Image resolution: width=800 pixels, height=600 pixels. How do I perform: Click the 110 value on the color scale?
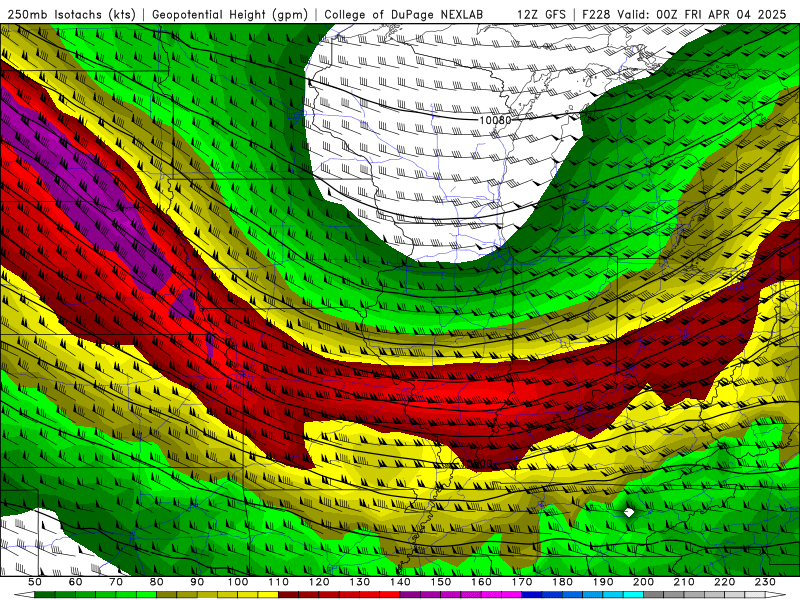(x=279, y=582)
